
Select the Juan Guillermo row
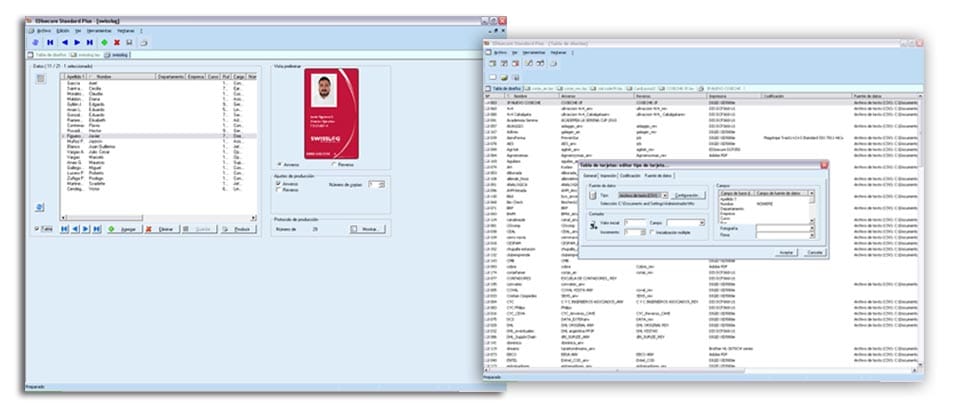point(158,147)
